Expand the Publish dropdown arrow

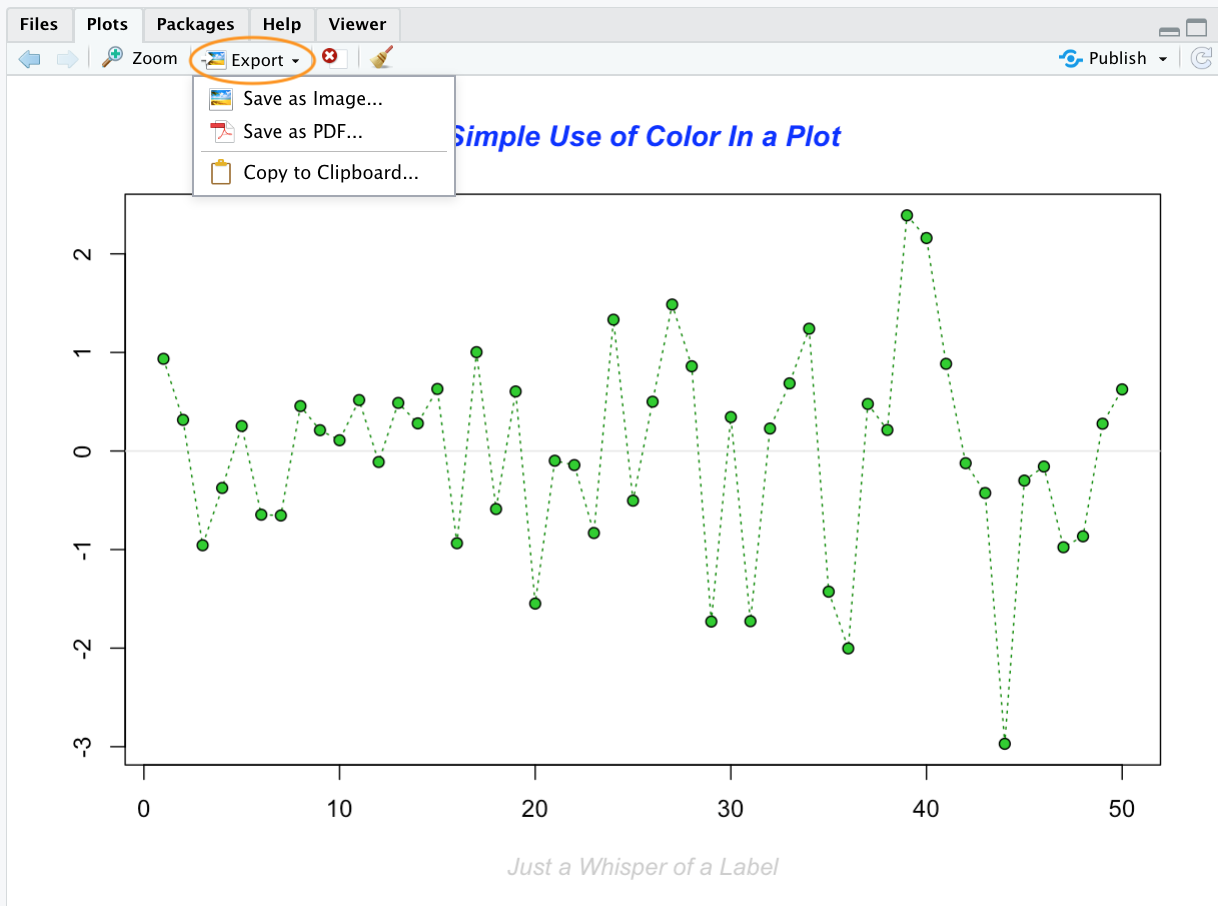pos(1163,60)
